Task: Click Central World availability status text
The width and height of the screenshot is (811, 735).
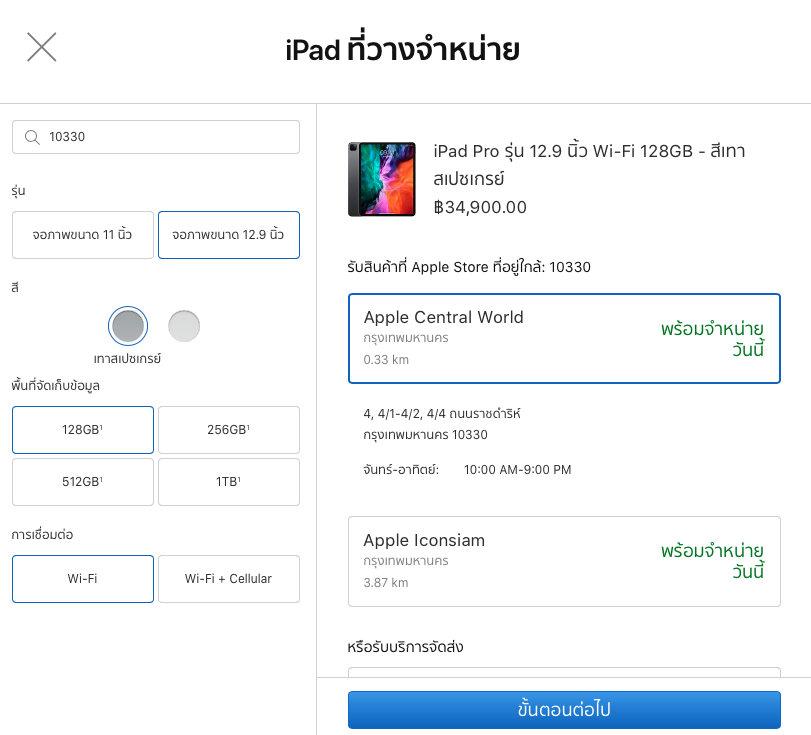Action: (x=712, y=339)
